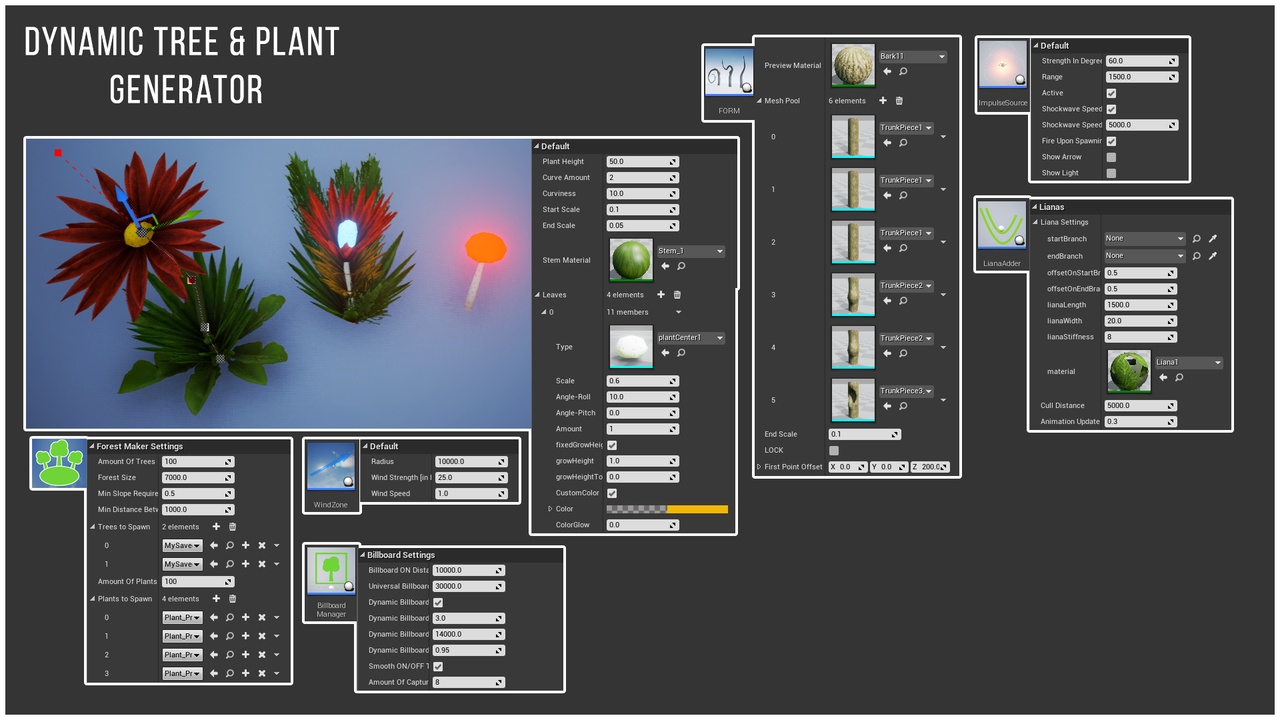Viewport: 1280px width, 720px height.
Task: Click the WindZone actor icon
Action: click(331, 467)
